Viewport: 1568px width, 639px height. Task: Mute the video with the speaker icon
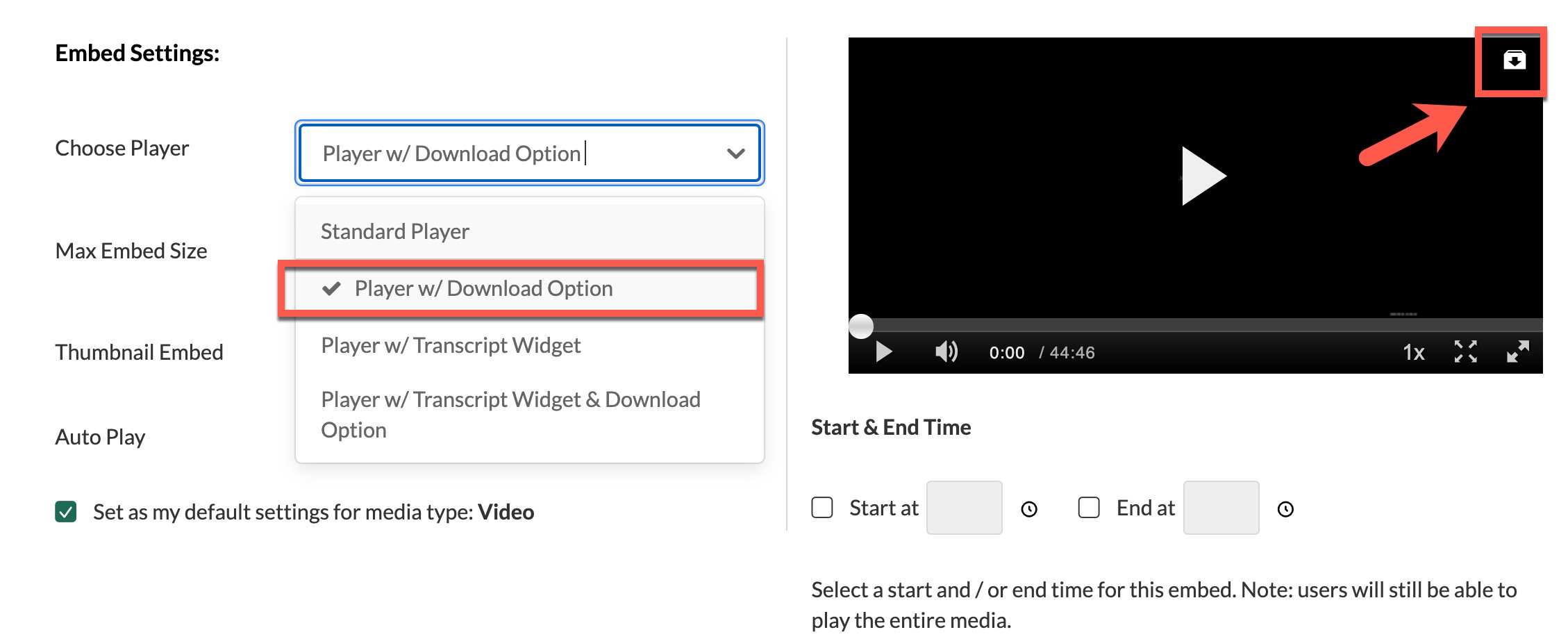[946, 352]
